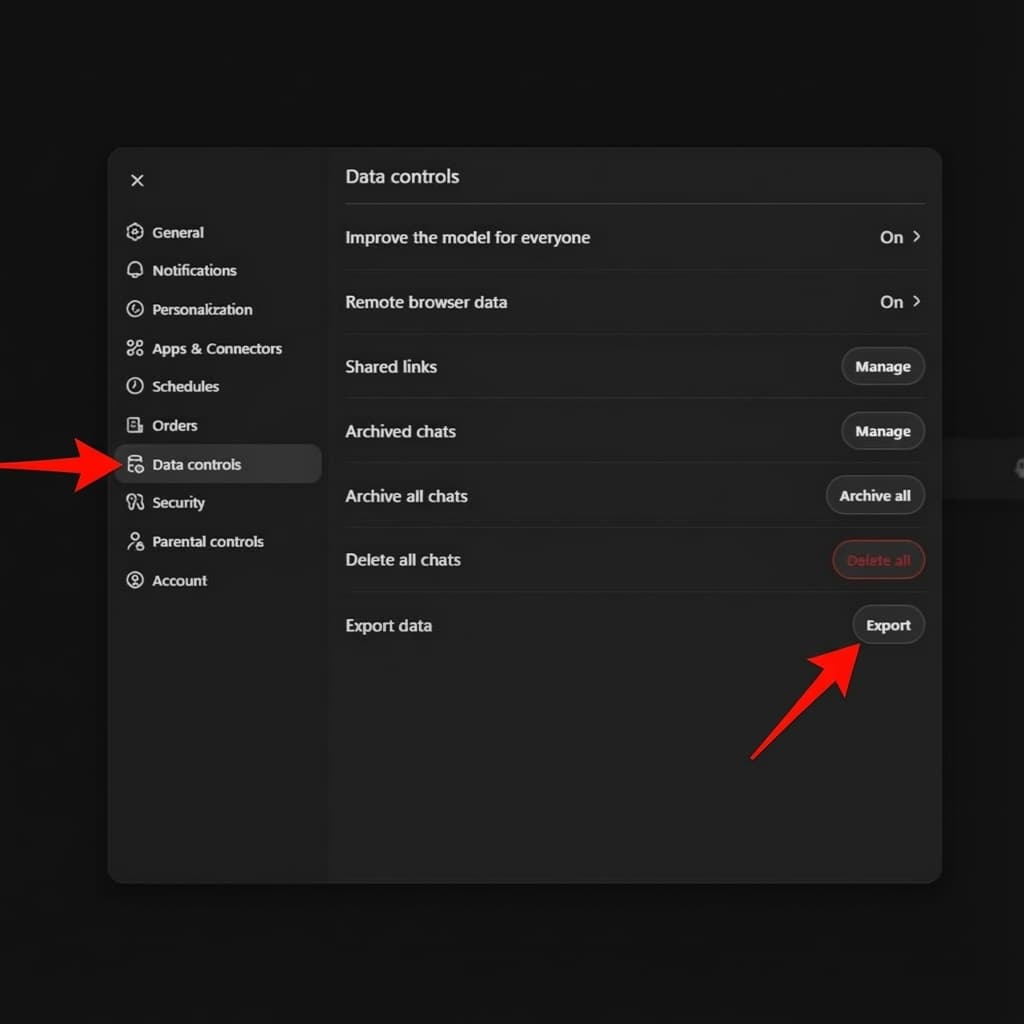This screenshot has height=1024, width=1024.
Task: Click the Data controls icon in sidebar
Action: [136, 464]
